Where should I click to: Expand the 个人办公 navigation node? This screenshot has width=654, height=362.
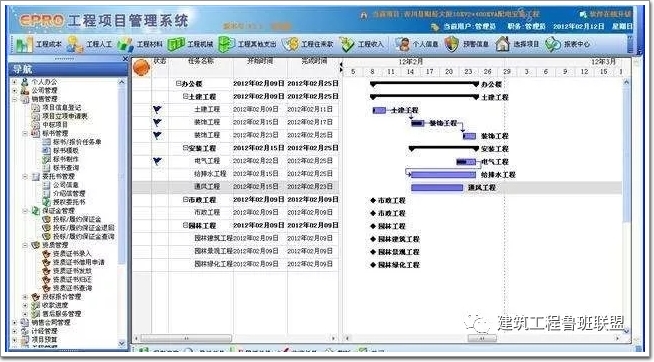pyautogui.click(x=15, y=82)
